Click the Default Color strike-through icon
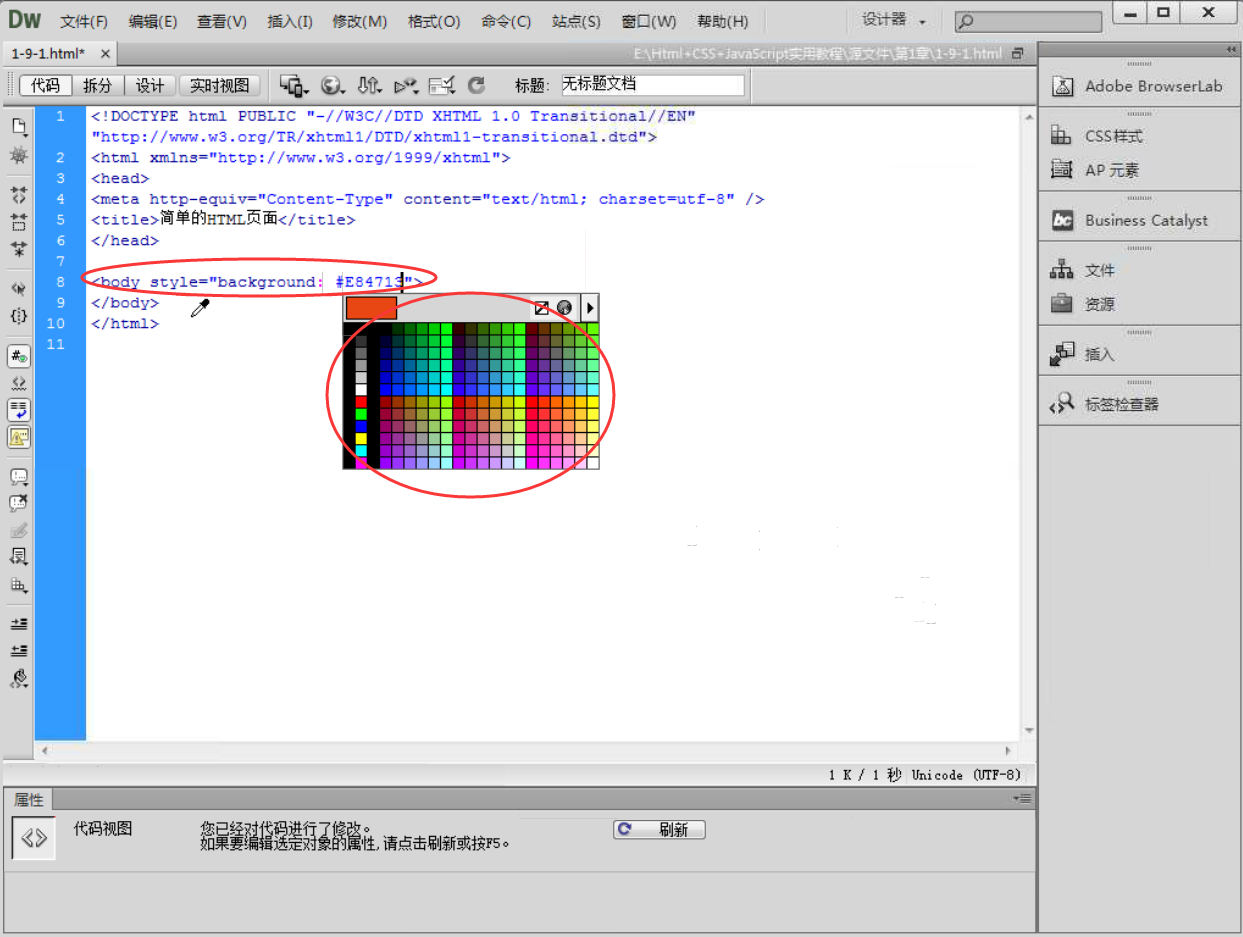This screenshot has width=1243, height=937. click(542, 308)
